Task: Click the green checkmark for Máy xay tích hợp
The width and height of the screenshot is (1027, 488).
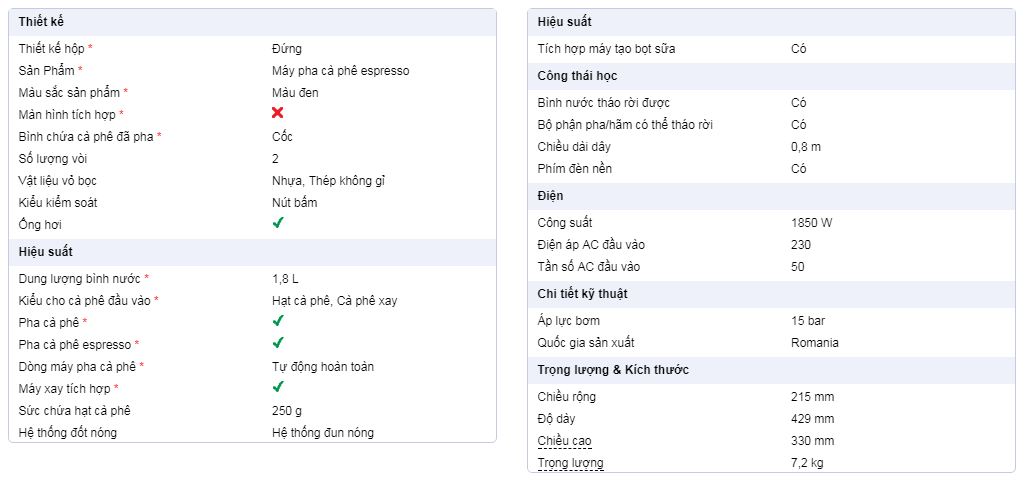Action: [x=278, y=387]
